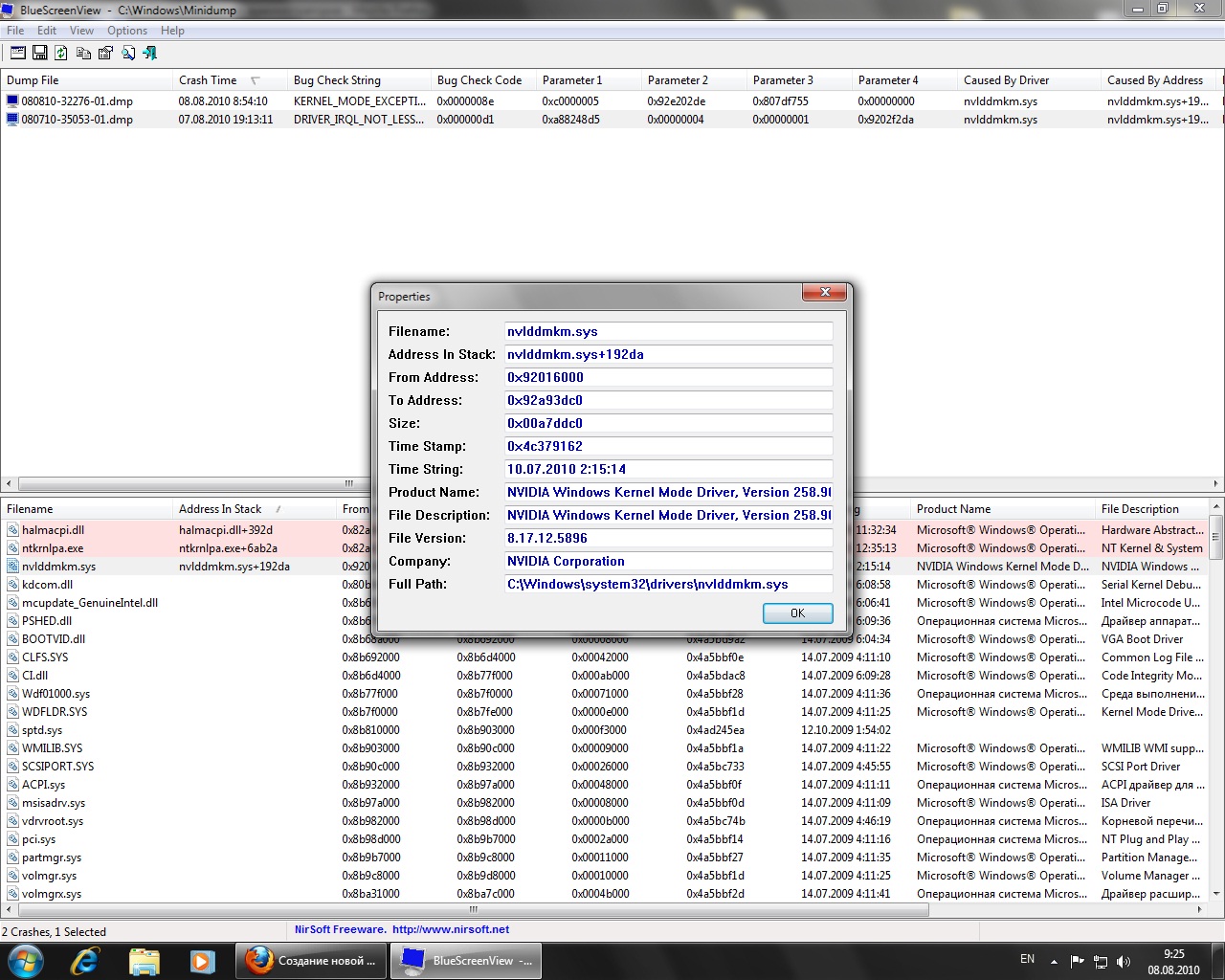This screenshot has width=1225, height=980.
Task: Open Windows Media Player taskbar icon
Action: (202, 960)
